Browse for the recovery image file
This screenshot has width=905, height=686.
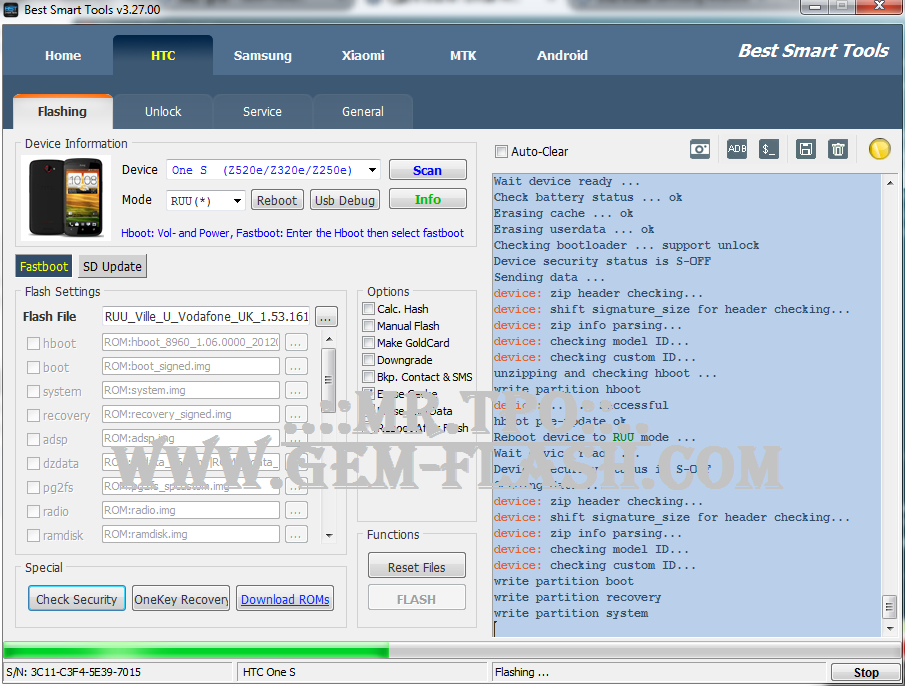pos(295,415)
